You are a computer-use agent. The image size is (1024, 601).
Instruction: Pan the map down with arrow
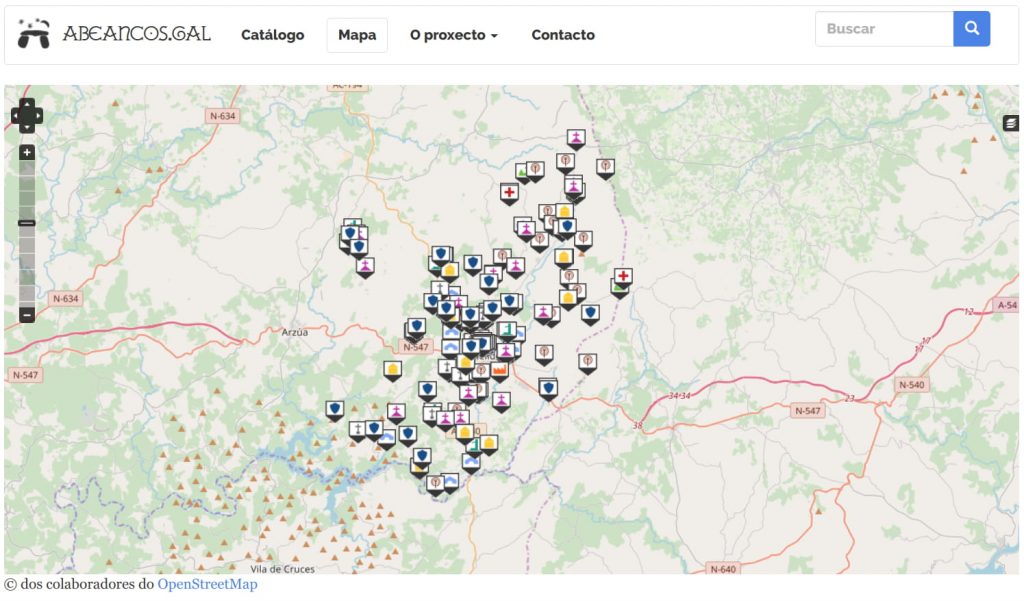tap(27, 128)
